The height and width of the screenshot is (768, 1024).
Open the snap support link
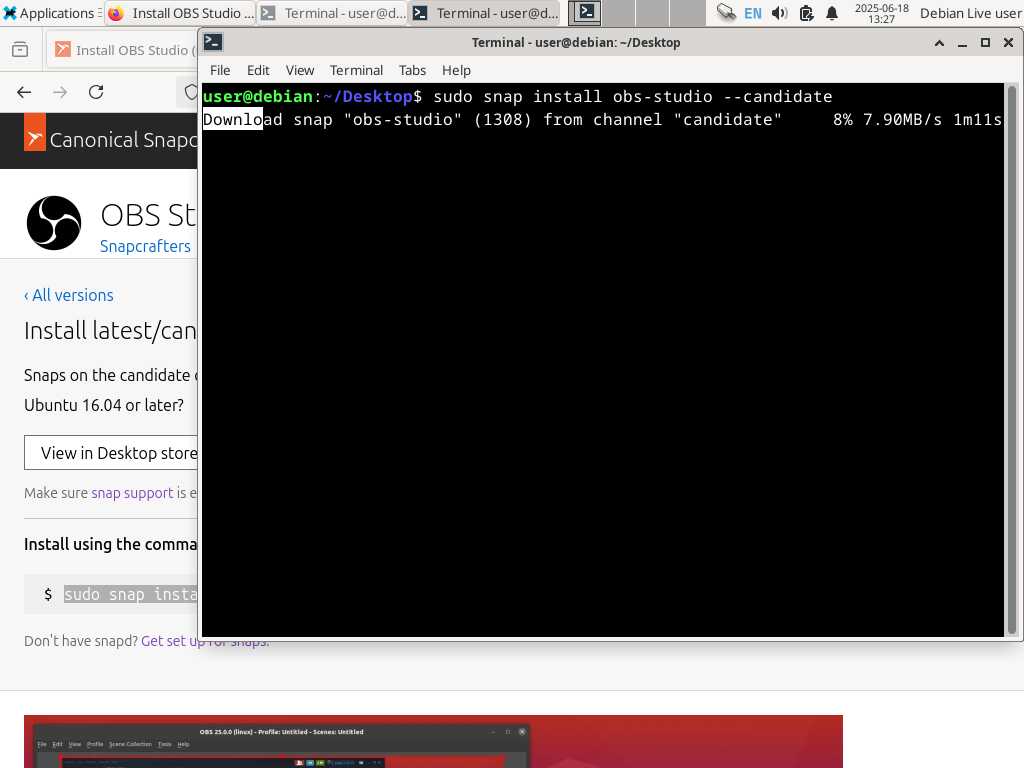[x=133, y=493]
